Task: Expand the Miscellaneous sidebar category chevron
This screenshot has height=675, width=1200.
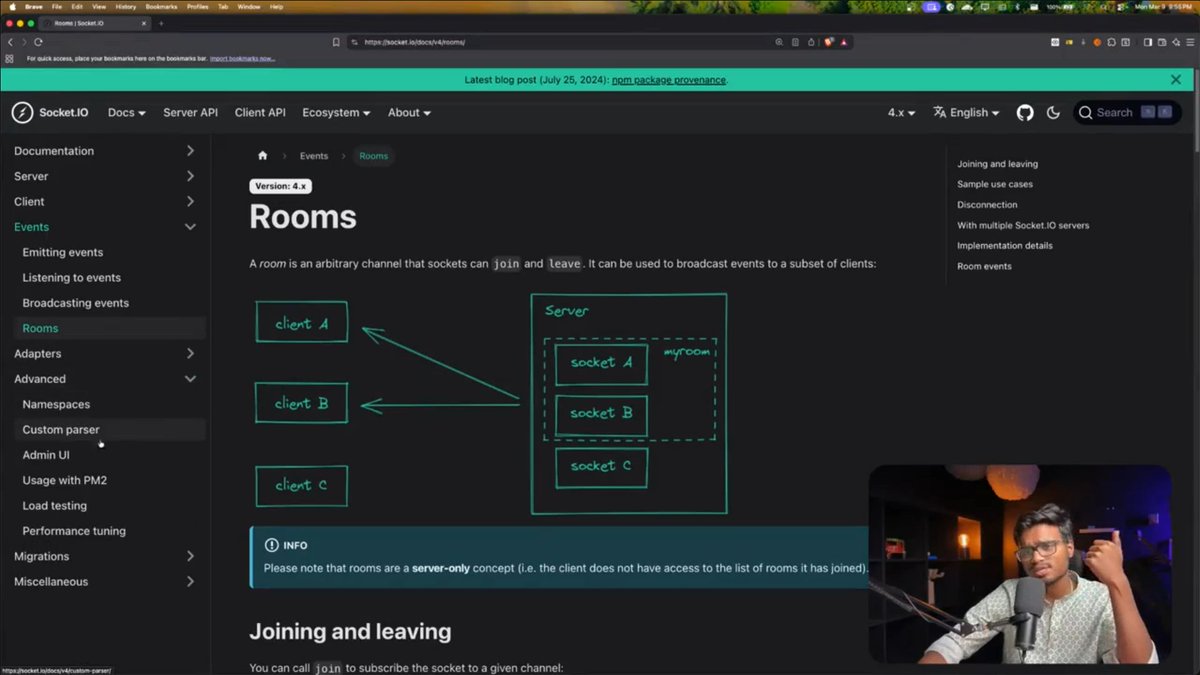Action: pos(190,581)
